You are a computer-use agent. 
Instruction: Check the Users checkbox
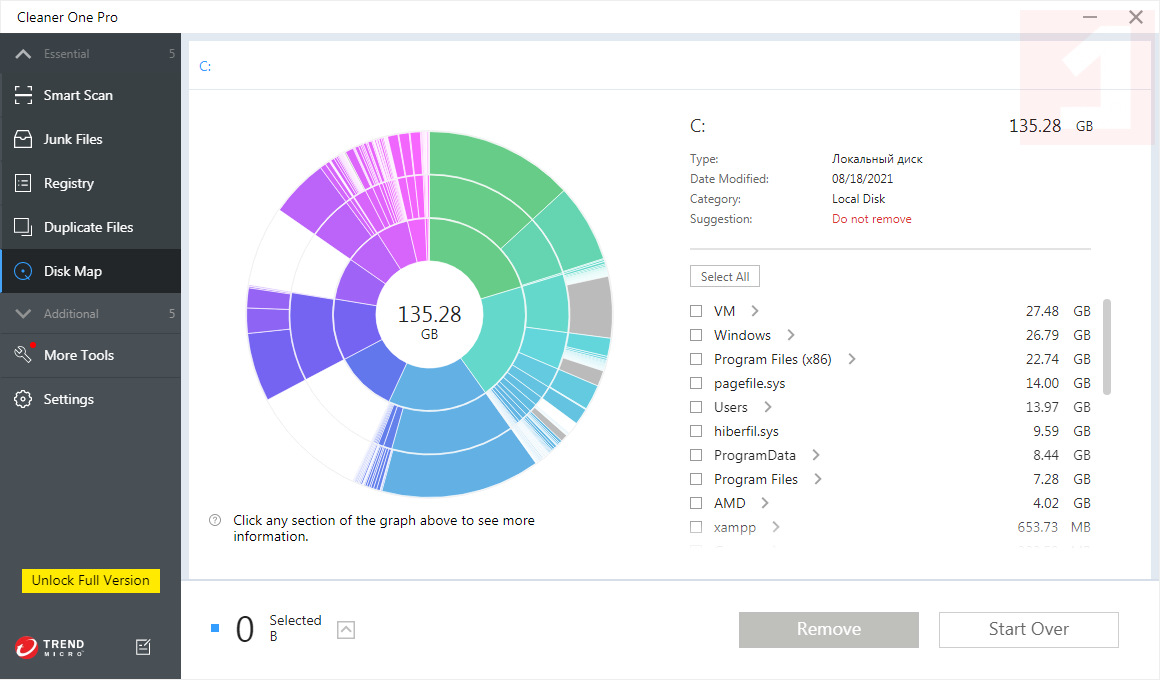point(696,407)
